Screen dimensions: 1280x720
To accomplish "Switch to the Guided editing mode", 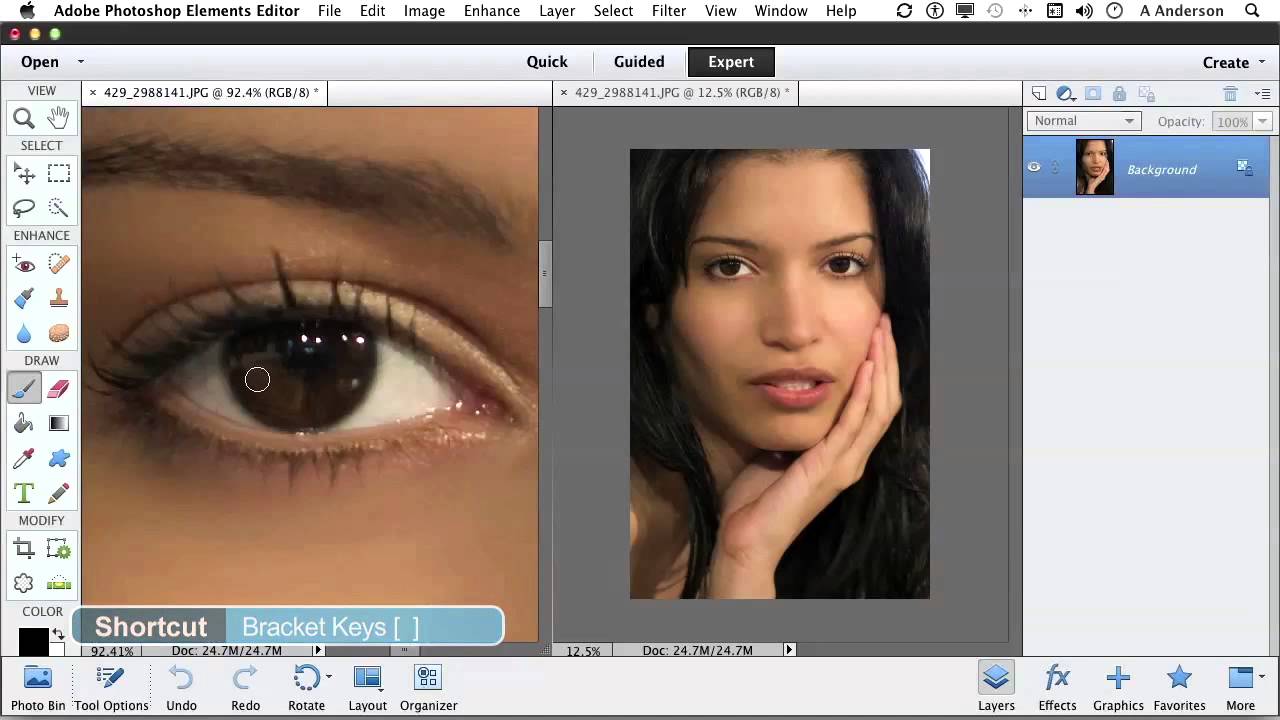I will pos(639,62).
